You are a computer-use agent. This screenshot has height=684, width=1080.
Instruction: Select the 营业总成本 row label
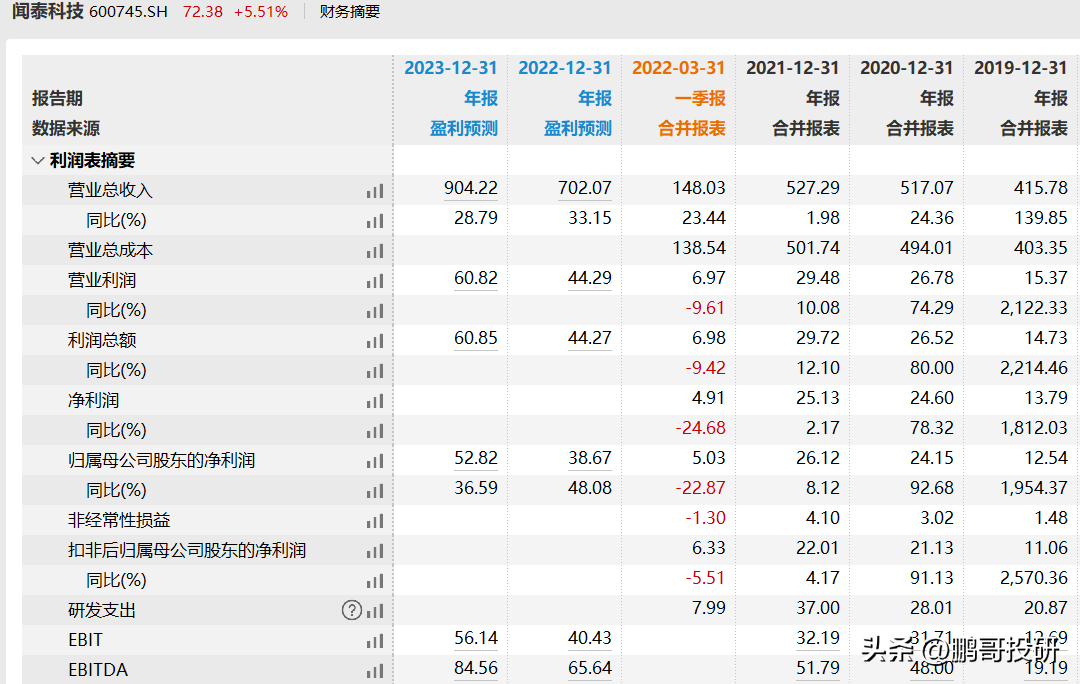110,251
